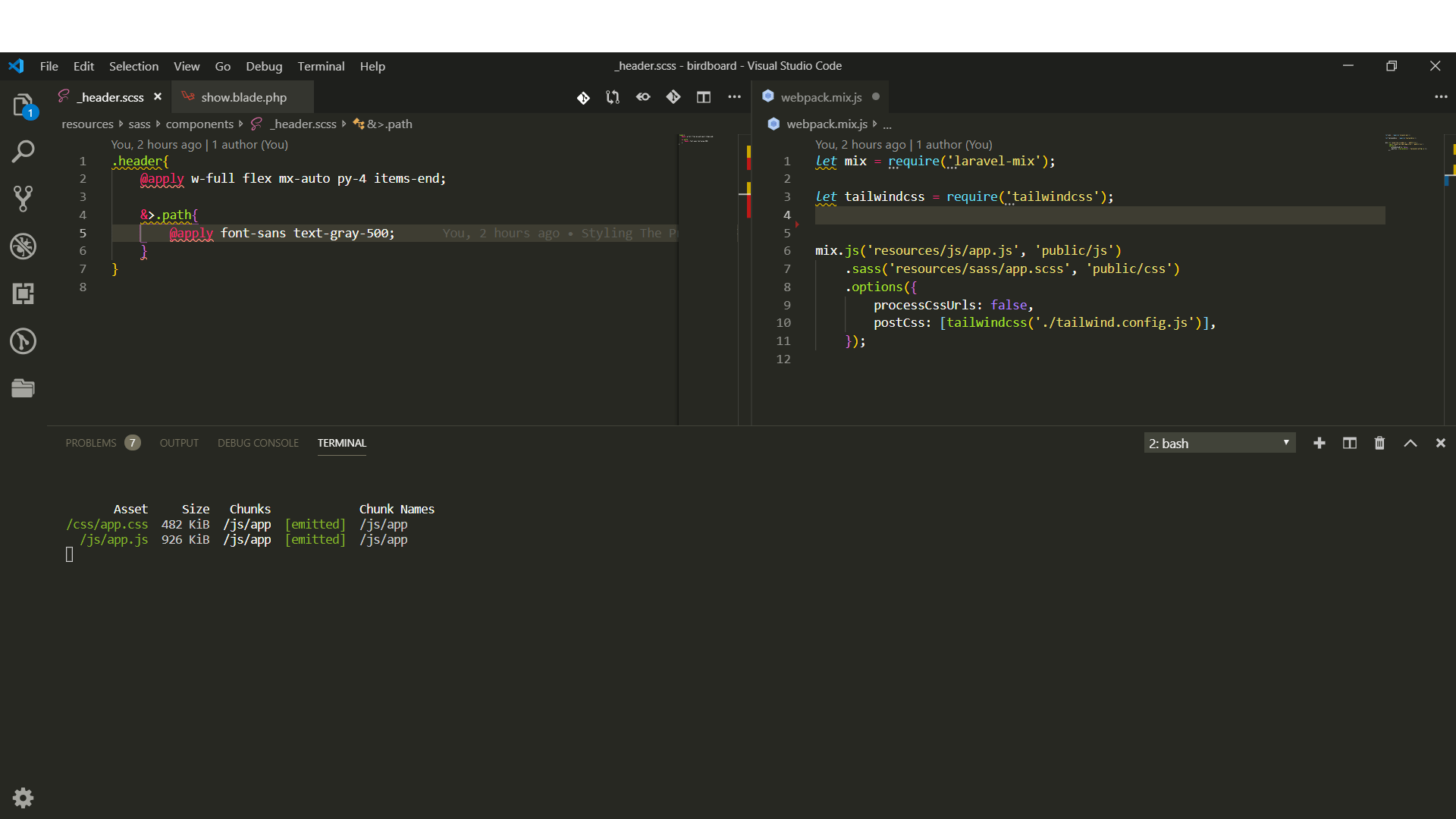Open the Extensions view

23,293
